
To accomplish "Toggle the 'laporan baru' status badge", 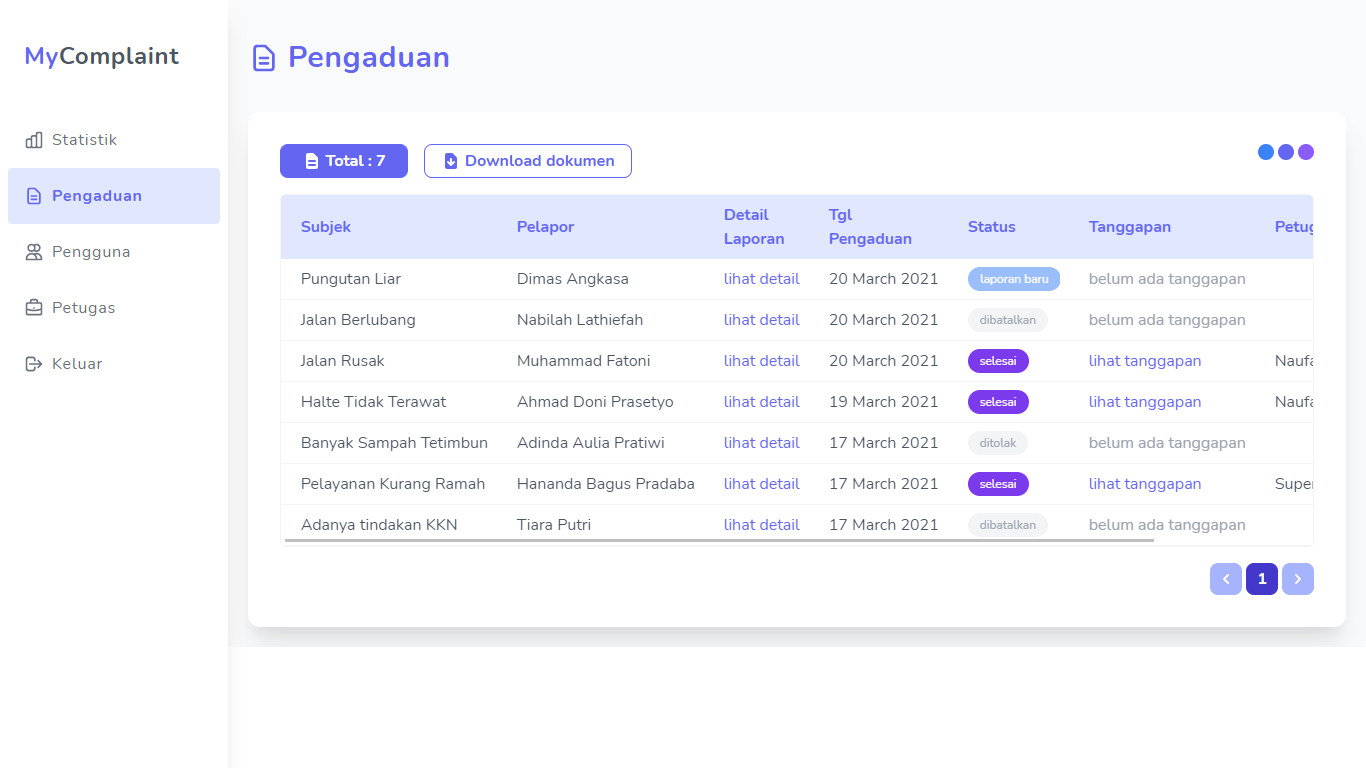I will point(1013,279).
